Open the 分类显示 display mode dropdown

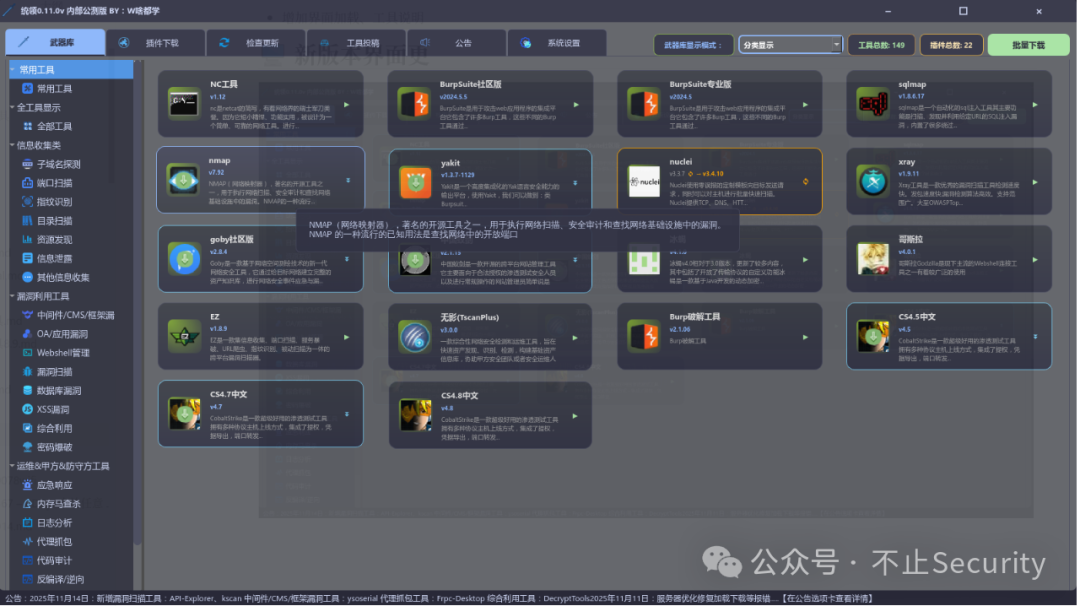[790, 45]
